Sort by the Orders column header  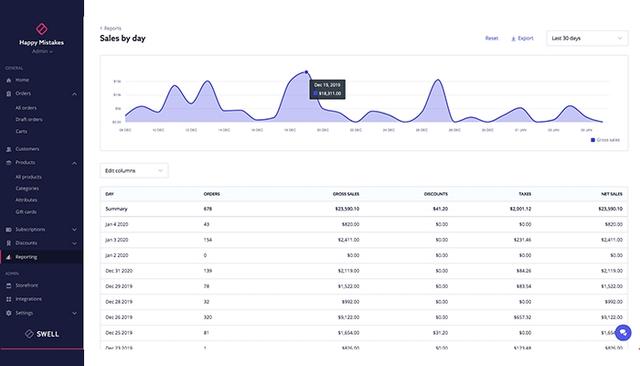pyautogui.click(x=211, y=194)
